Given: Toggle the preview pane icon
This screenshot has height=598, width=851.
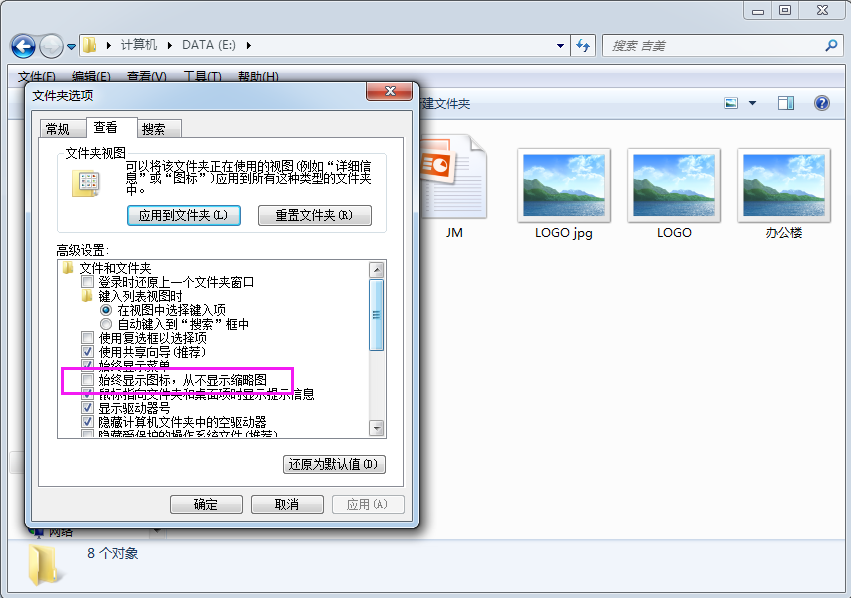Looking at the screenshot, I should tap(785, 103).
